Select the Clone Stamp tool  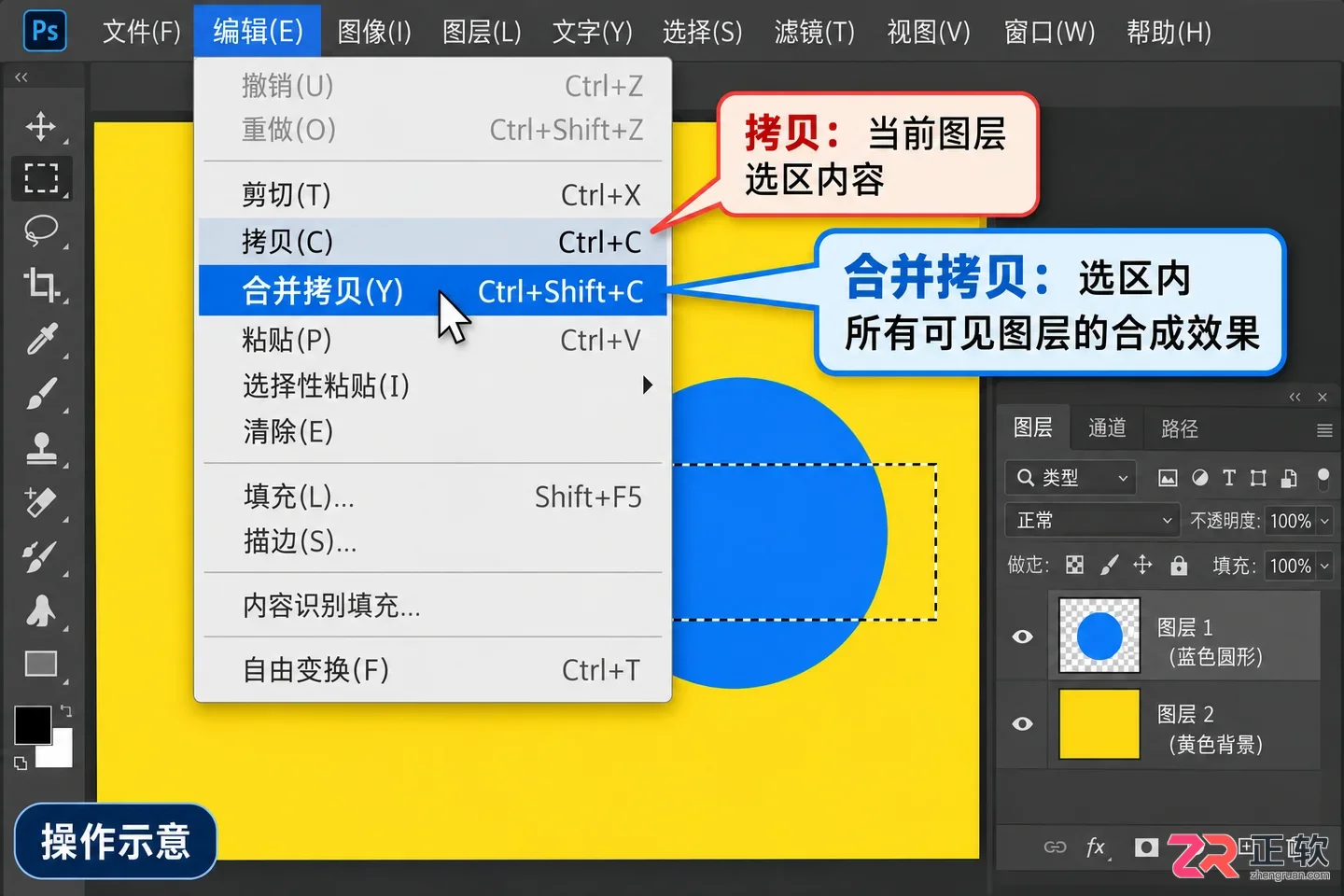[41, 448]
